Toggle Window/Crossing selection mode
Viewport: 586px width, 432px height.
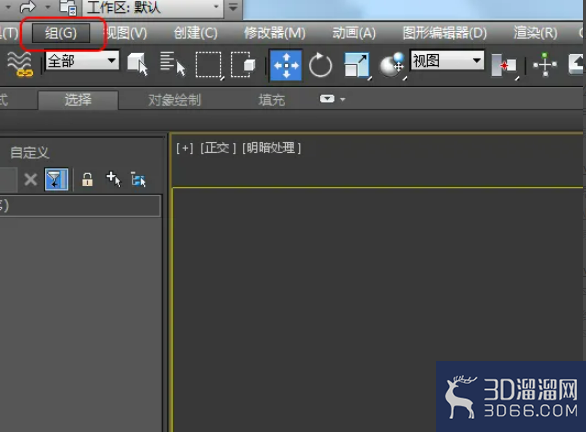243,65
